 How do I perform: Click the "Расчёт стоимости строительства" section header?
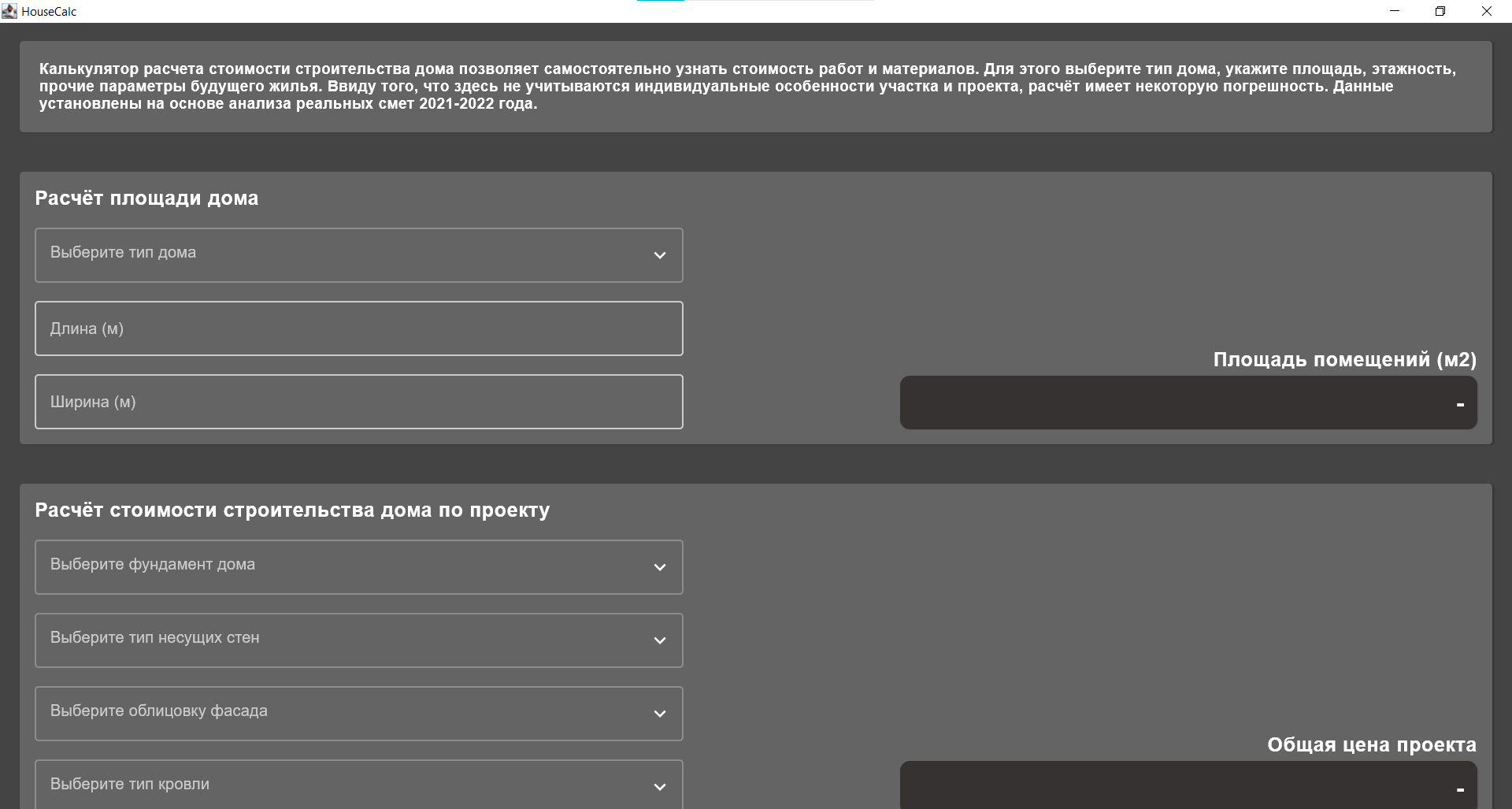[291, 510]
